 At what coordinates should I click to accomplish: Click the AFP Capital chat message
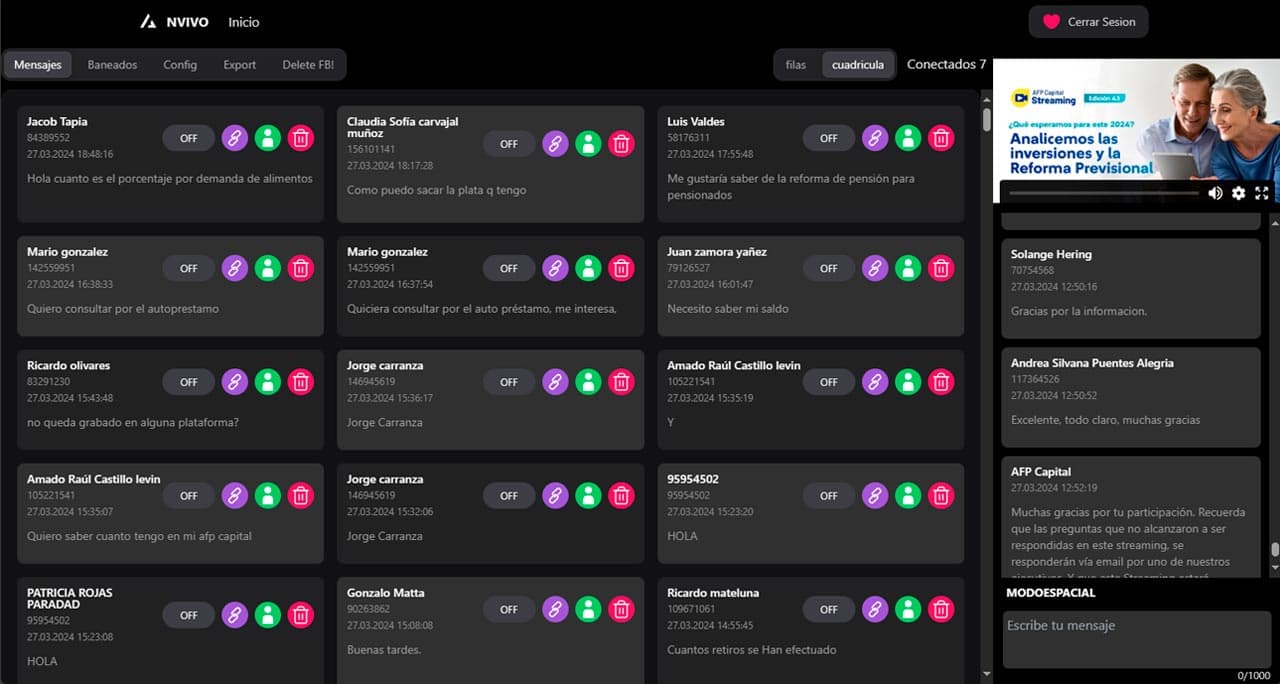tap(1131, 516)
